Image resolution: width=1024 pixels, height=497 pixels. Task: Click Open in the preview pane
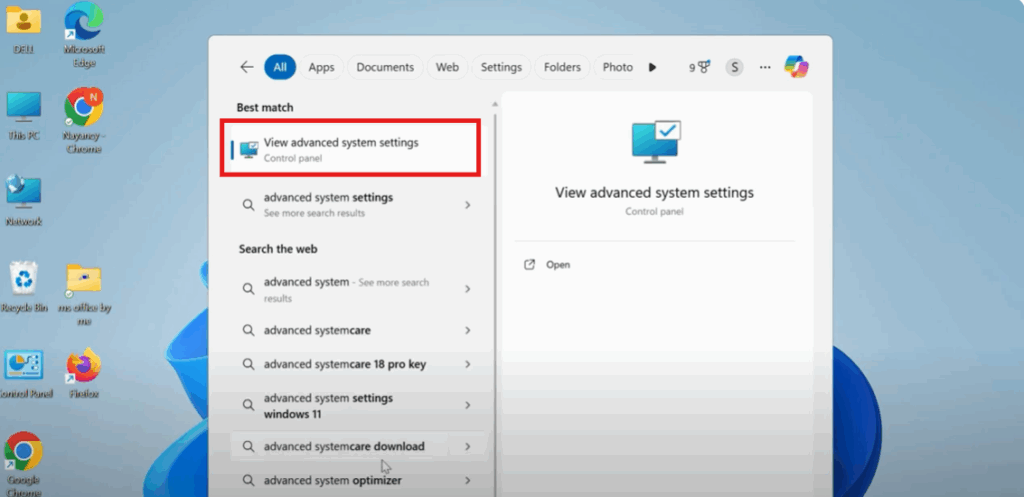pyautogui.click(x=558, y=265)
